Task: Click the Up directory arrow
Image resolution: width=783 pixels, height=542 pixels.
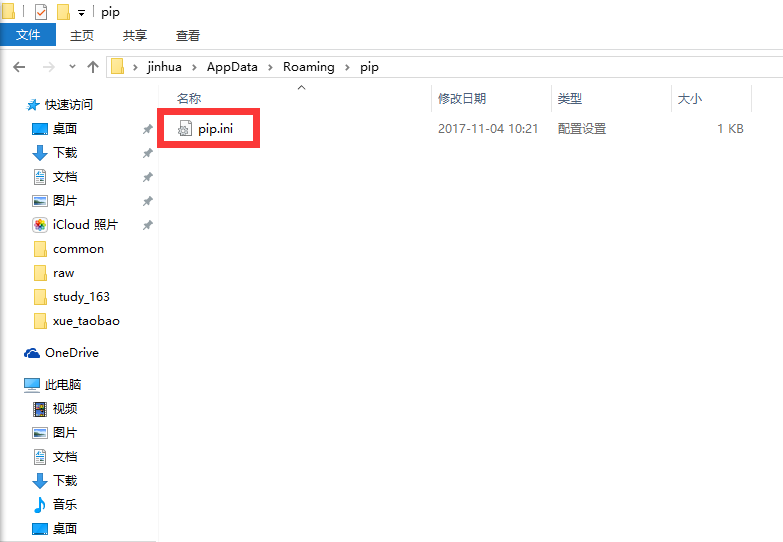Action: pos(93,67)
